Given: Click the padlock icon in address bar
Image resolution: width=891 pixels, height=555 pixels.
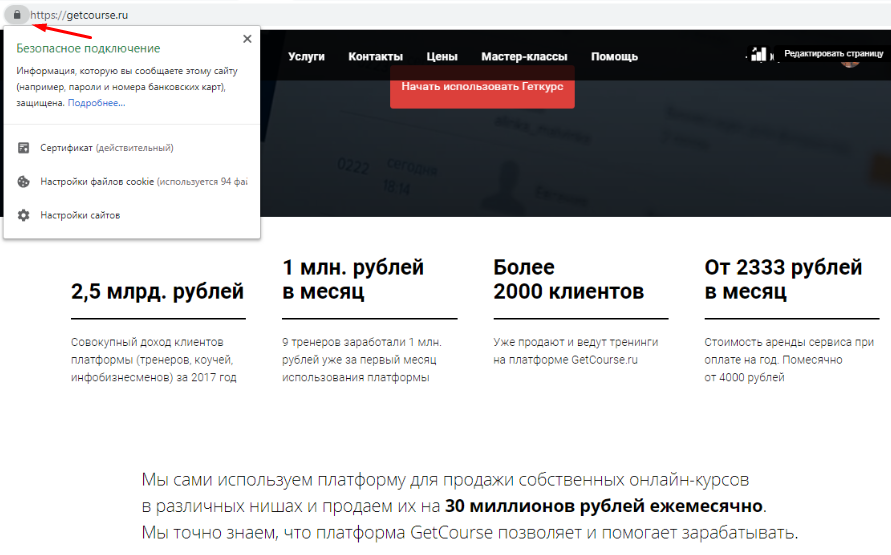Looking at the screenshot, I should coord(17,15).
